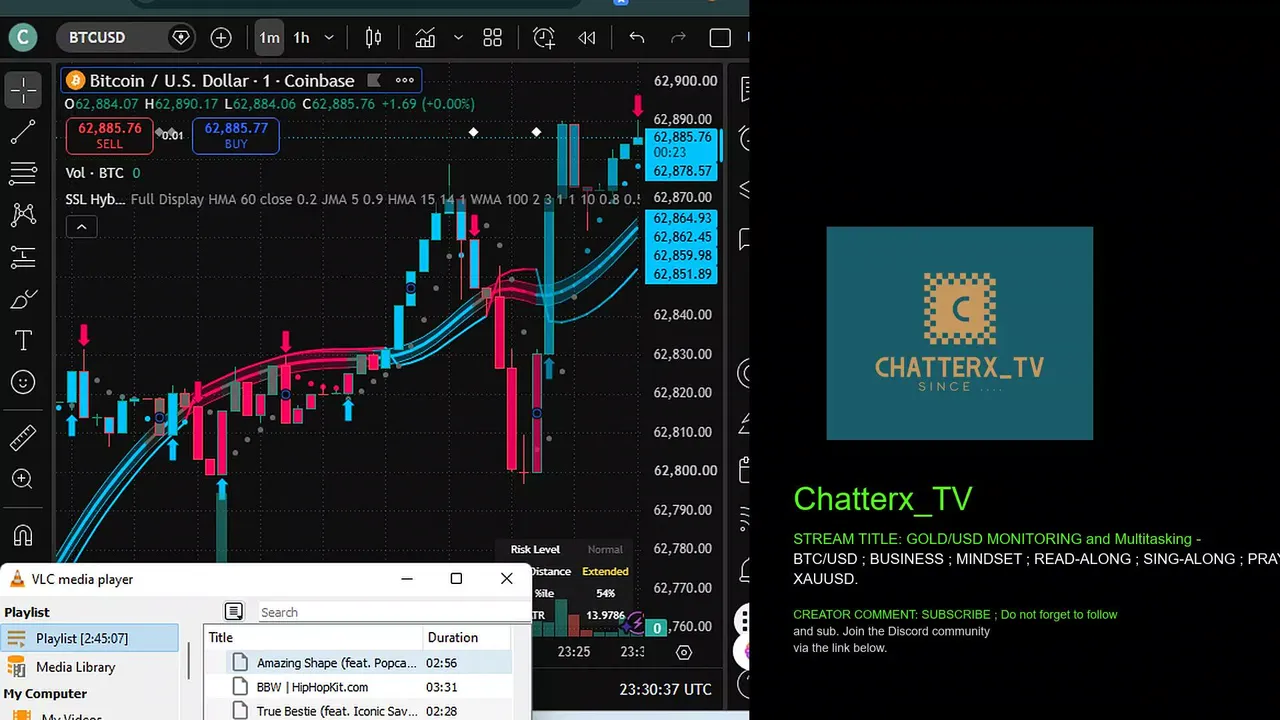
Task: Expand the indicators favorites dropdown arrow
Action: tap(458, 38)
